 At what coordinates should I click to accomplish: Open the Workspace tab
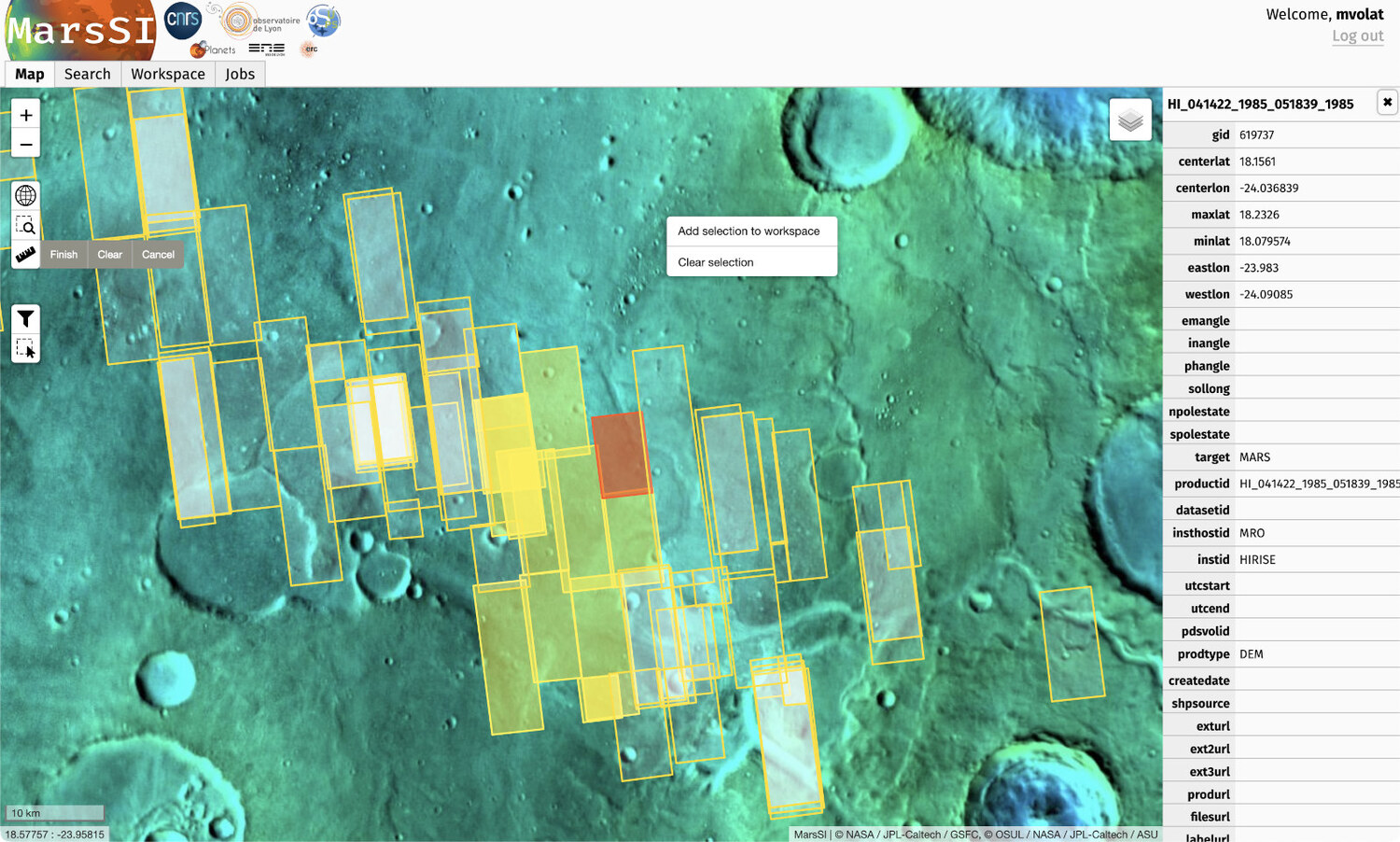tap(168, 74)
